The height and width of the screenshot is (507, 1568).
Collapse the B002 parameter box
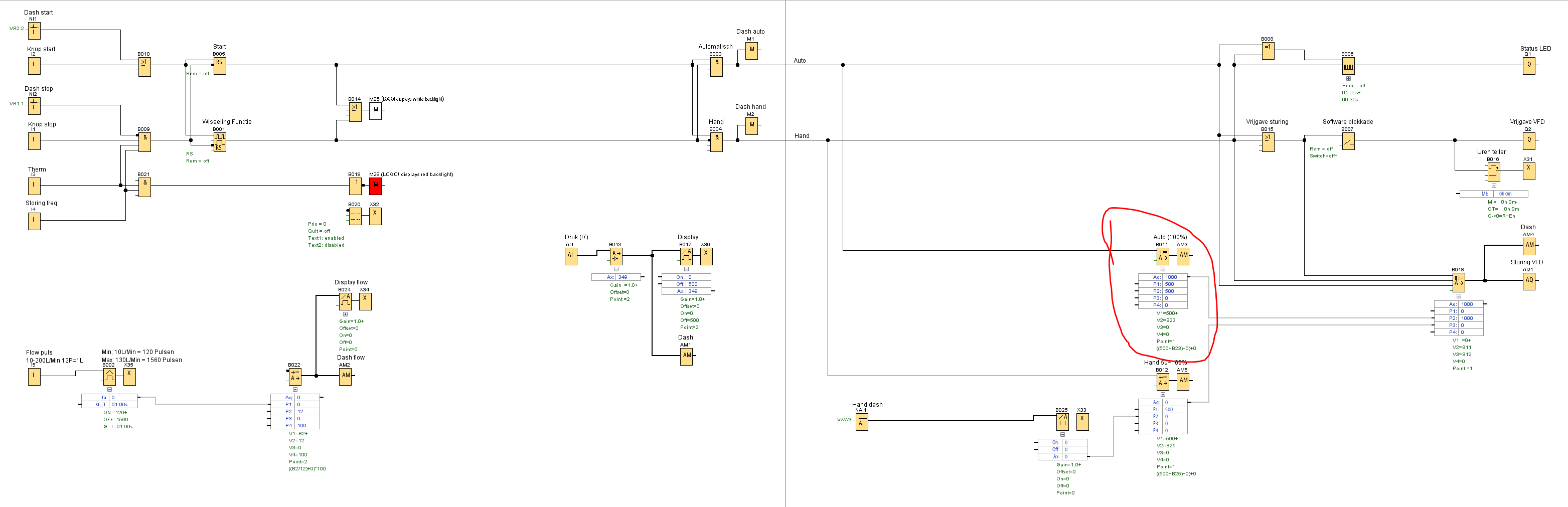click(109, 390)
